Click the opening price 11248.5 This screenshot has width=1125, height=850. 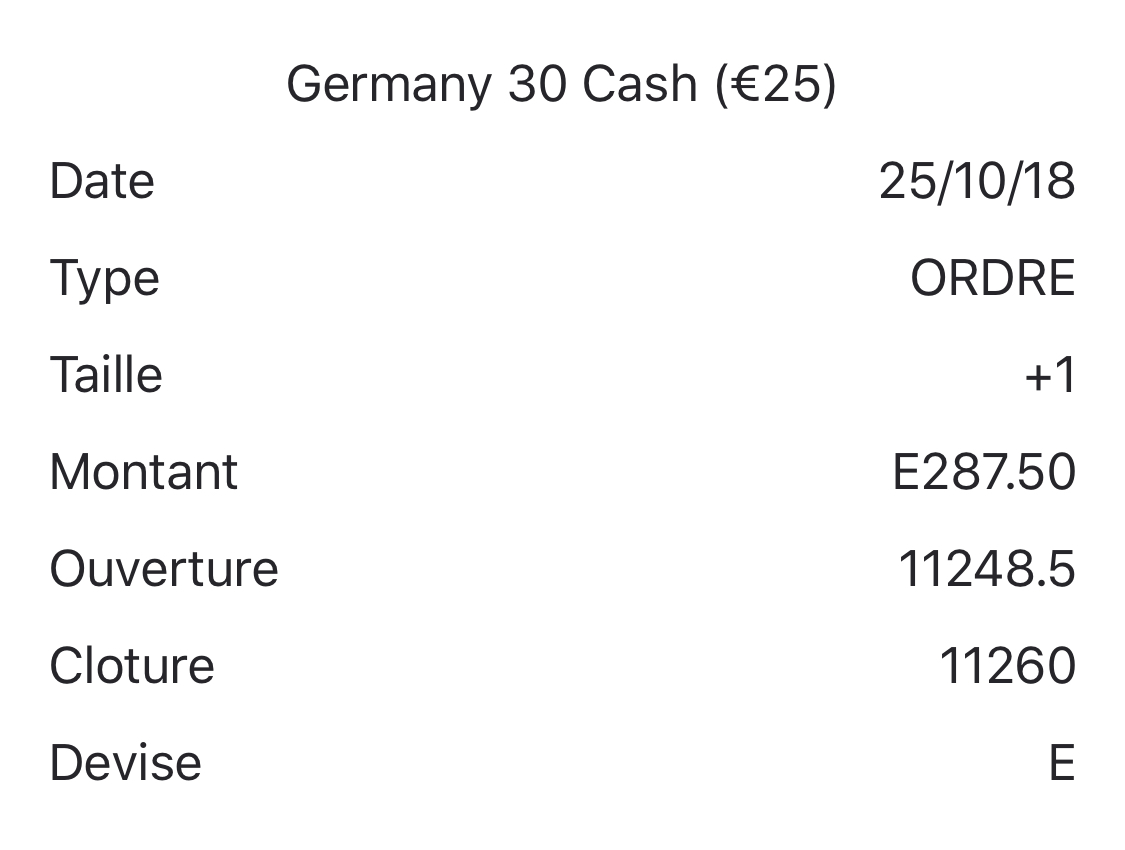[986, 569]
